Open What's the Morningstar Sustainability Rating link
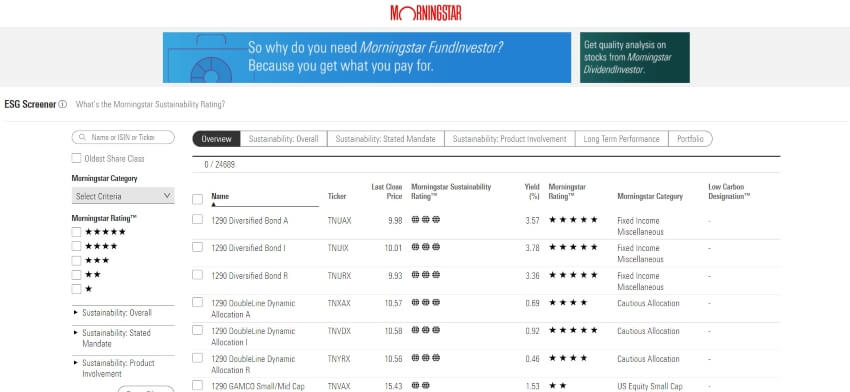The image size is (850, 392). point(150,104)
